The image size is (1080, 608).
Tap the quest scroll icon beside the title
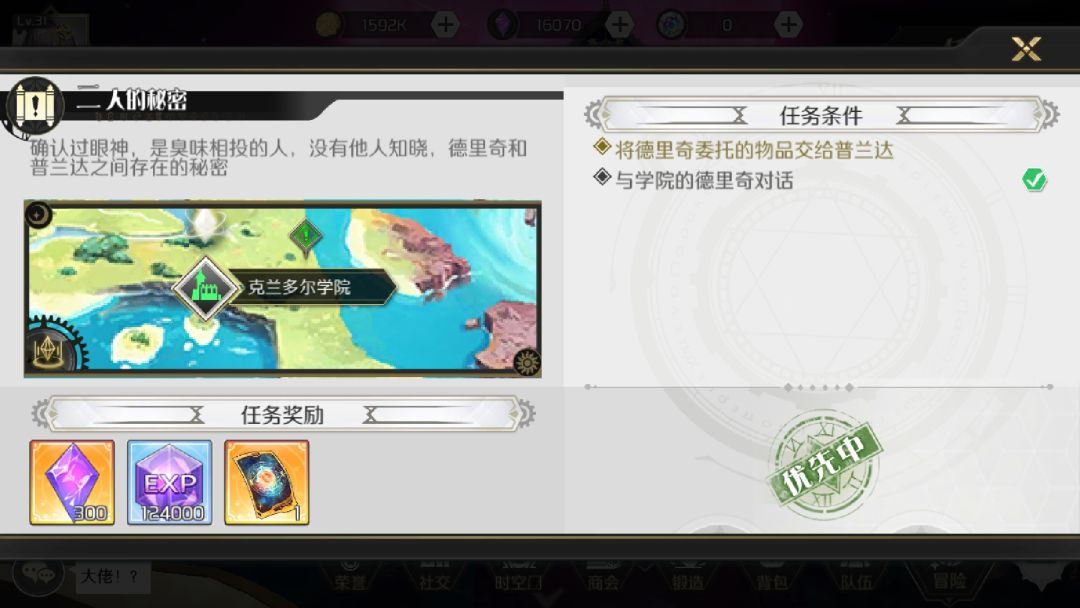pyautogui.click(x=34, y=106)
